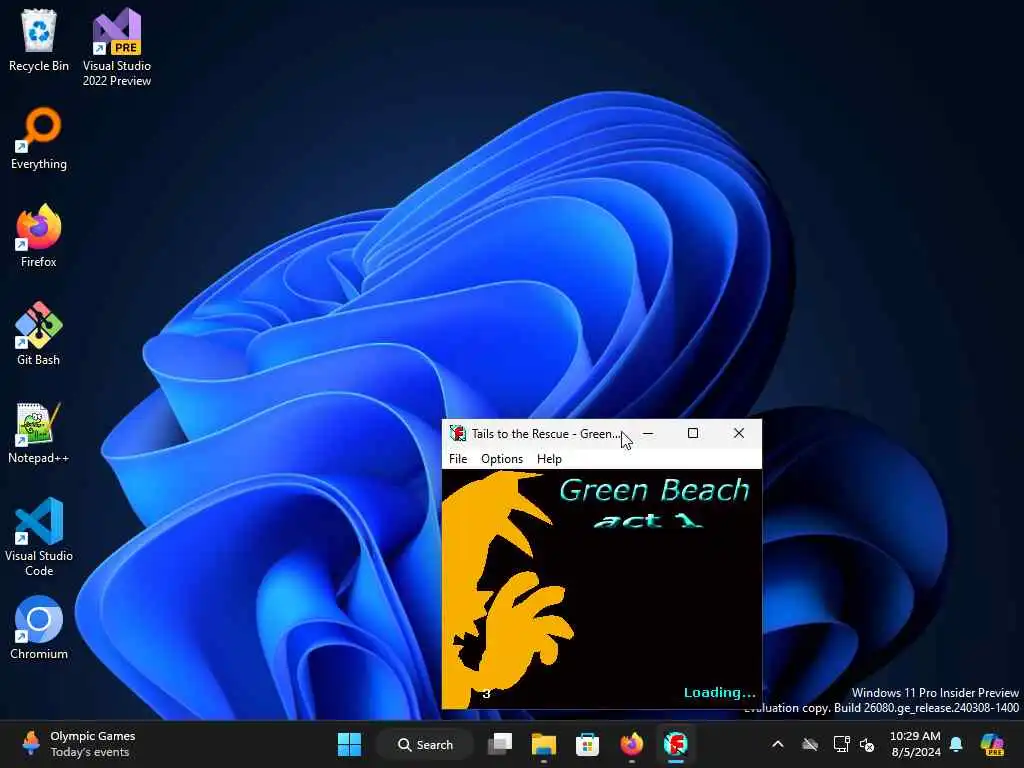Select the Chromium desktop shortcut
The width and height of the screenshot is (1024, 768).
tap(39, 628)
